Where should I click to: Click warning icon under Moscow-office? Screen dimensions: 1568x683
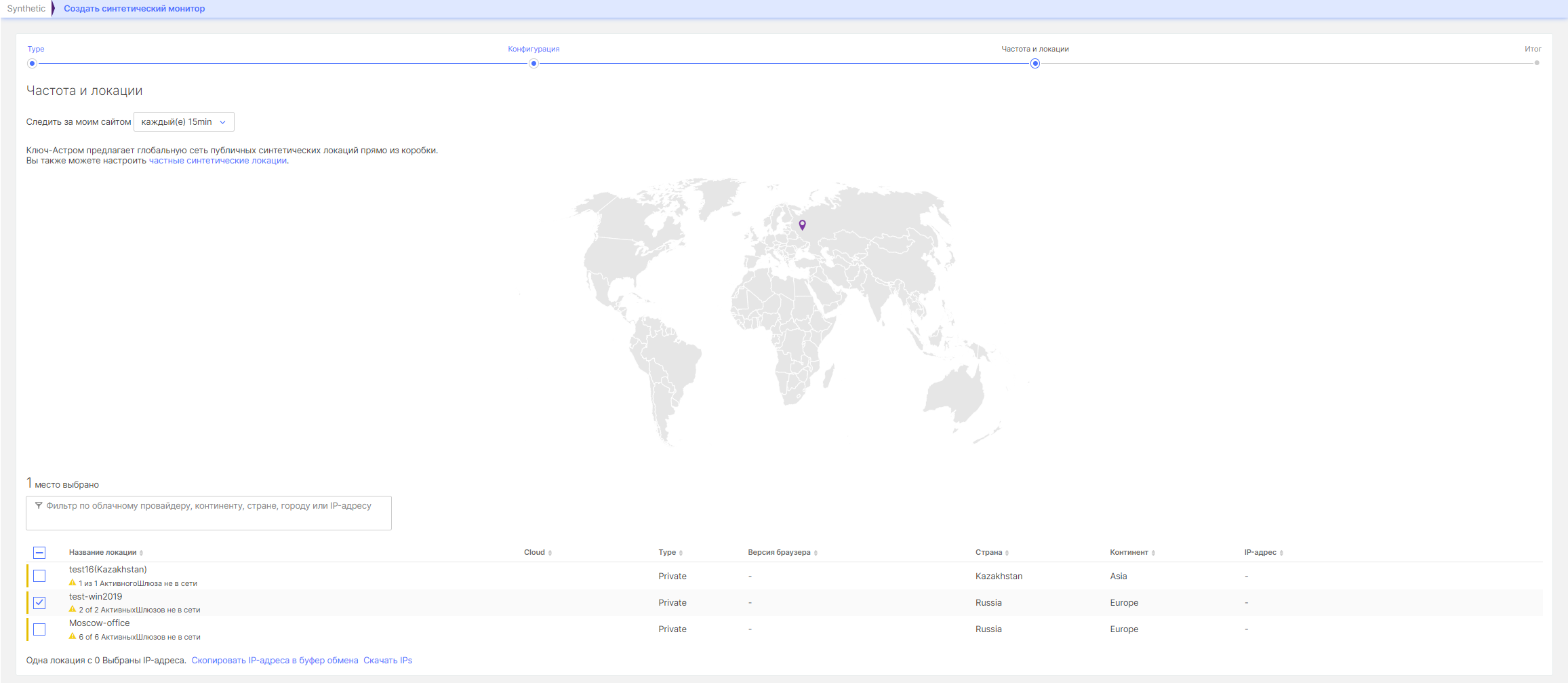click(x=73, y=636)
